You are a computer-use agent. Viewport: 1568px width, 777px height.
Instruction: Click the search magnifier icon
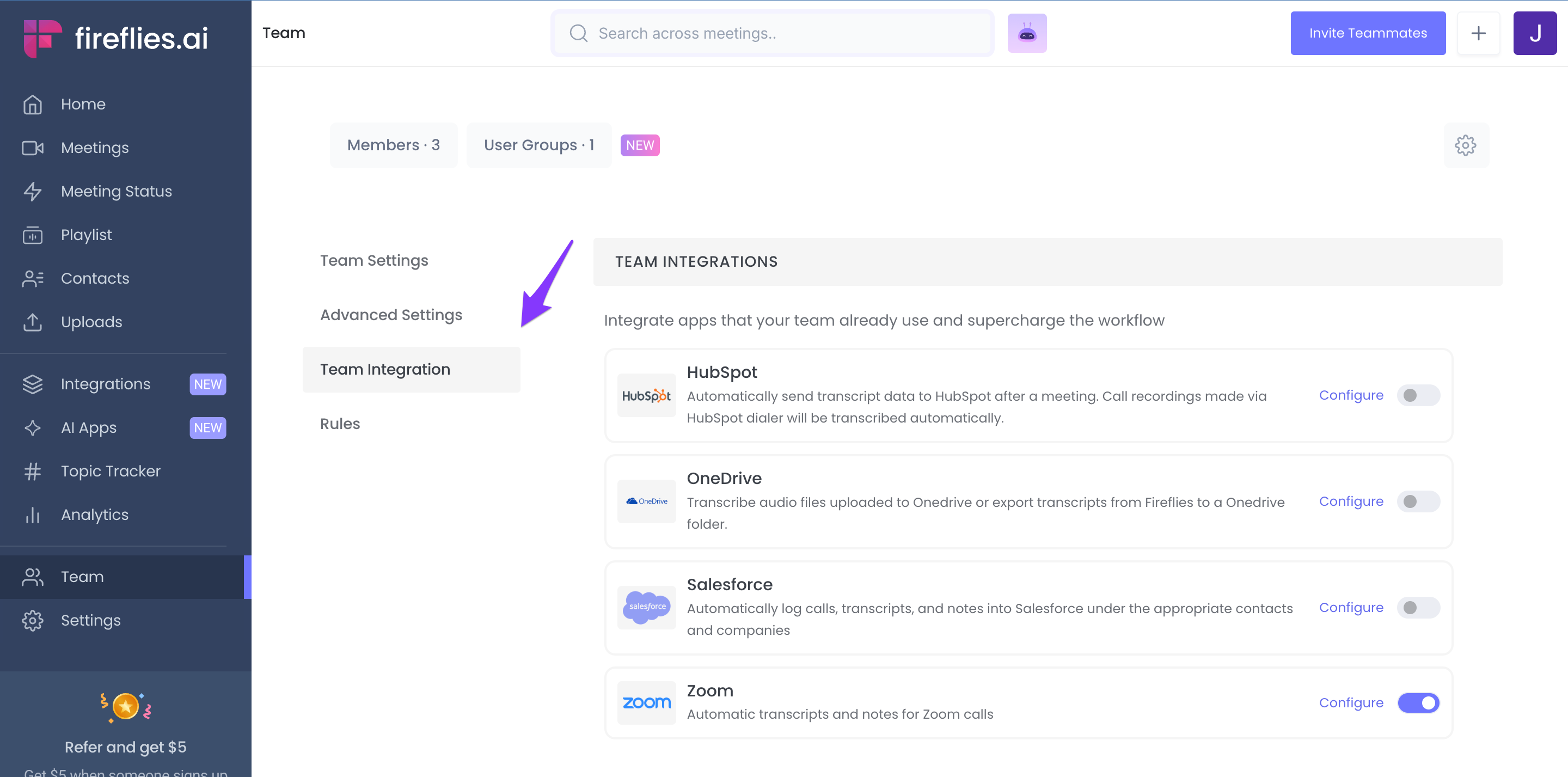point(578,33)
